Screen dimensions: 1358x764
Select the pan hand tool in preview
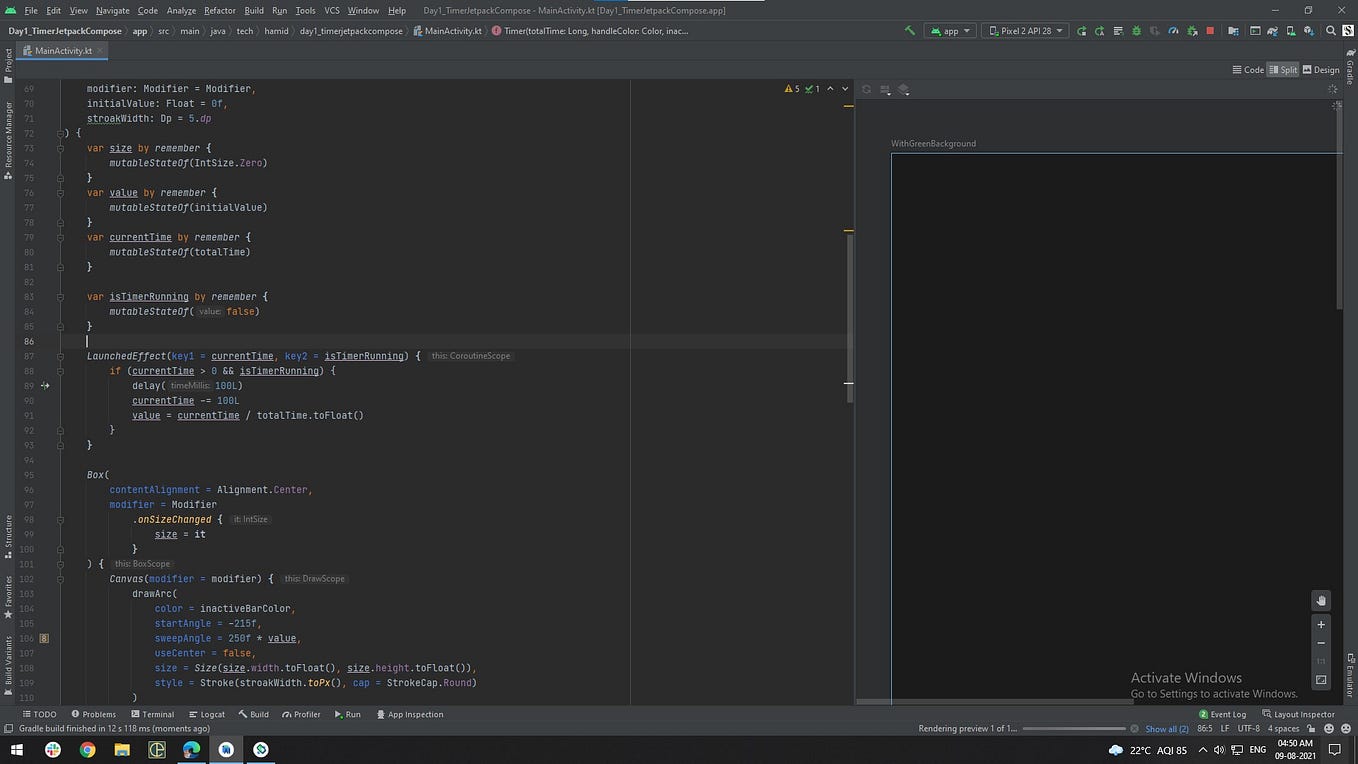coord(1321,601)
